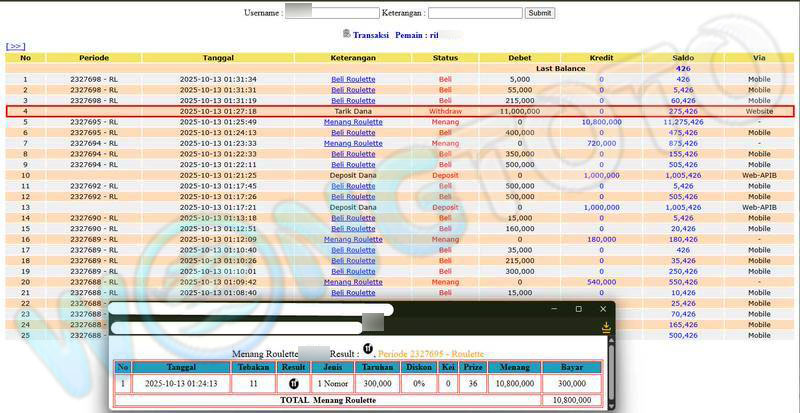The width and height of the screenshot is (800, 413).
Task: Click the Transaksi document icon
Action: click(346, 34)
